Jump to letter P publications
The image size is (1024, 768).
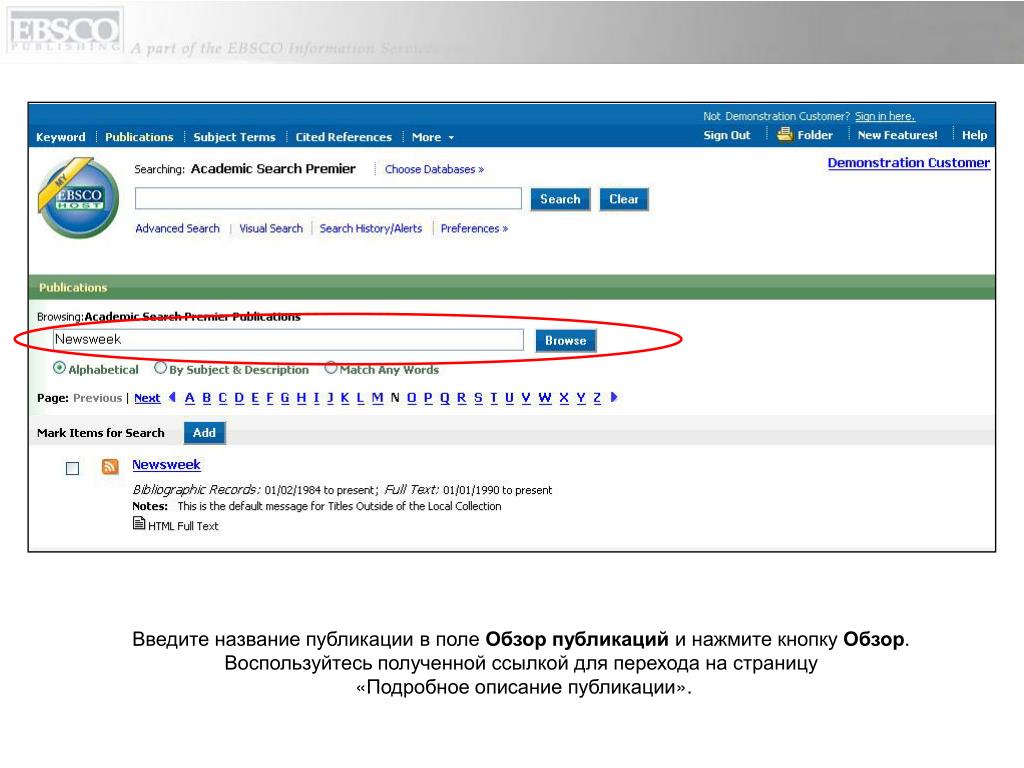[428, 398]
